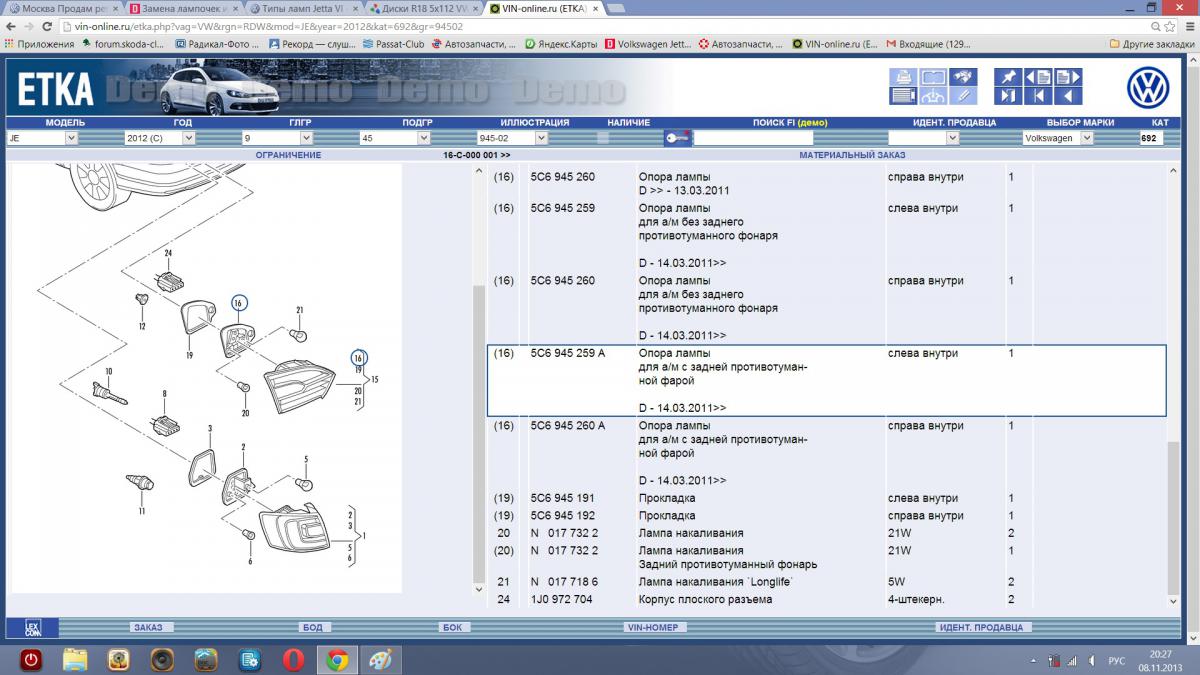Click the steering wheel vehicle icon
This screenshot has height=675, width=1200.
(x=932, y=96)
